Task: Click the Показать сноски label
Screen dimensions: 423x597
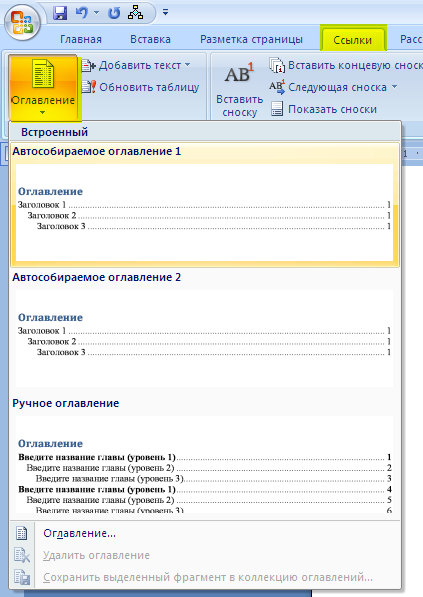Action: (x=332, y=109)
